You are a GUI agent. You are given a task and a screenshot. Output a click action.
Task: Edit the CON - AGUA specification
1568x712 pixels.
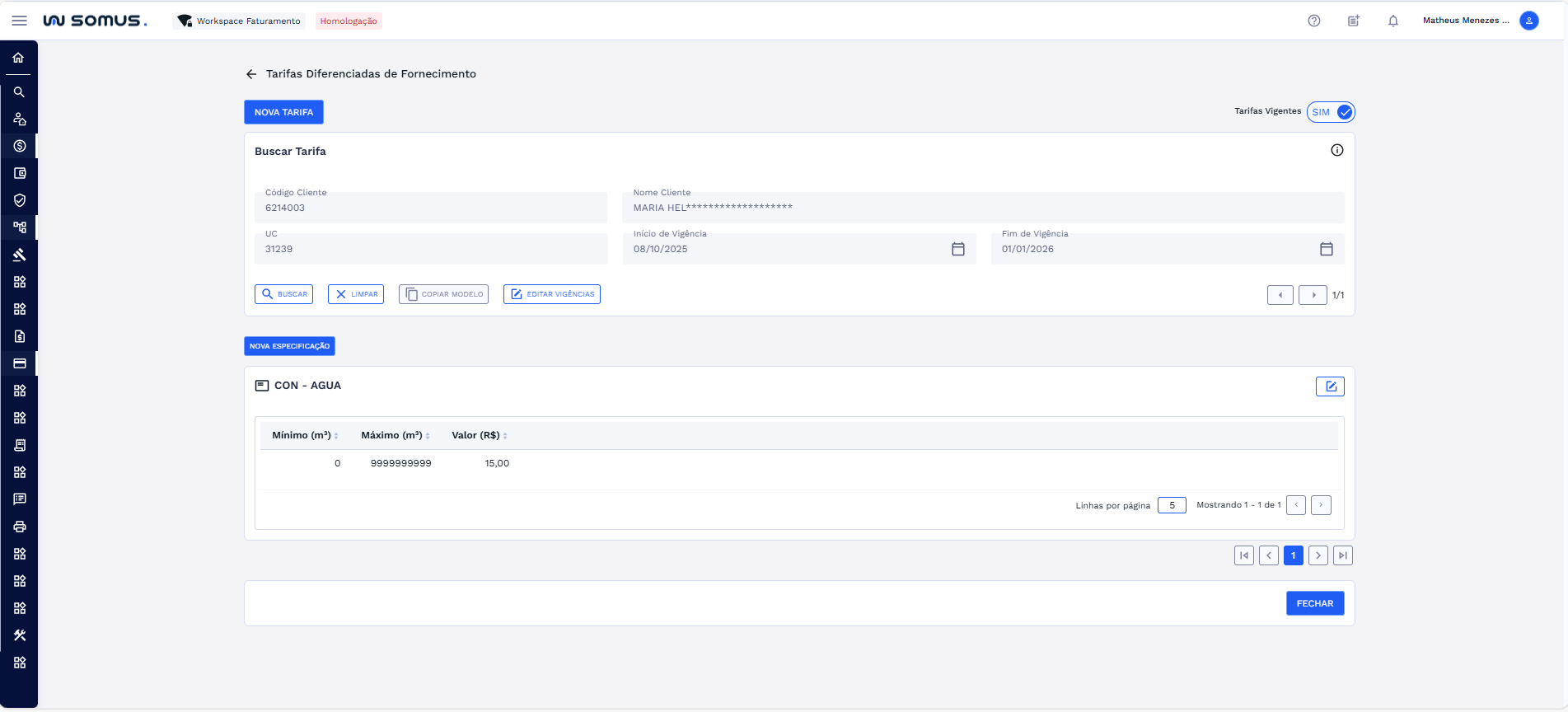(1329, 386)
